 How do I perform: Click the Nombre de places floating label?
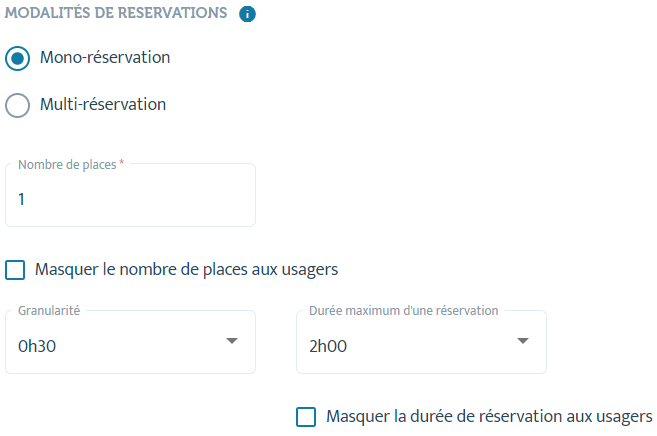(67, 165)
